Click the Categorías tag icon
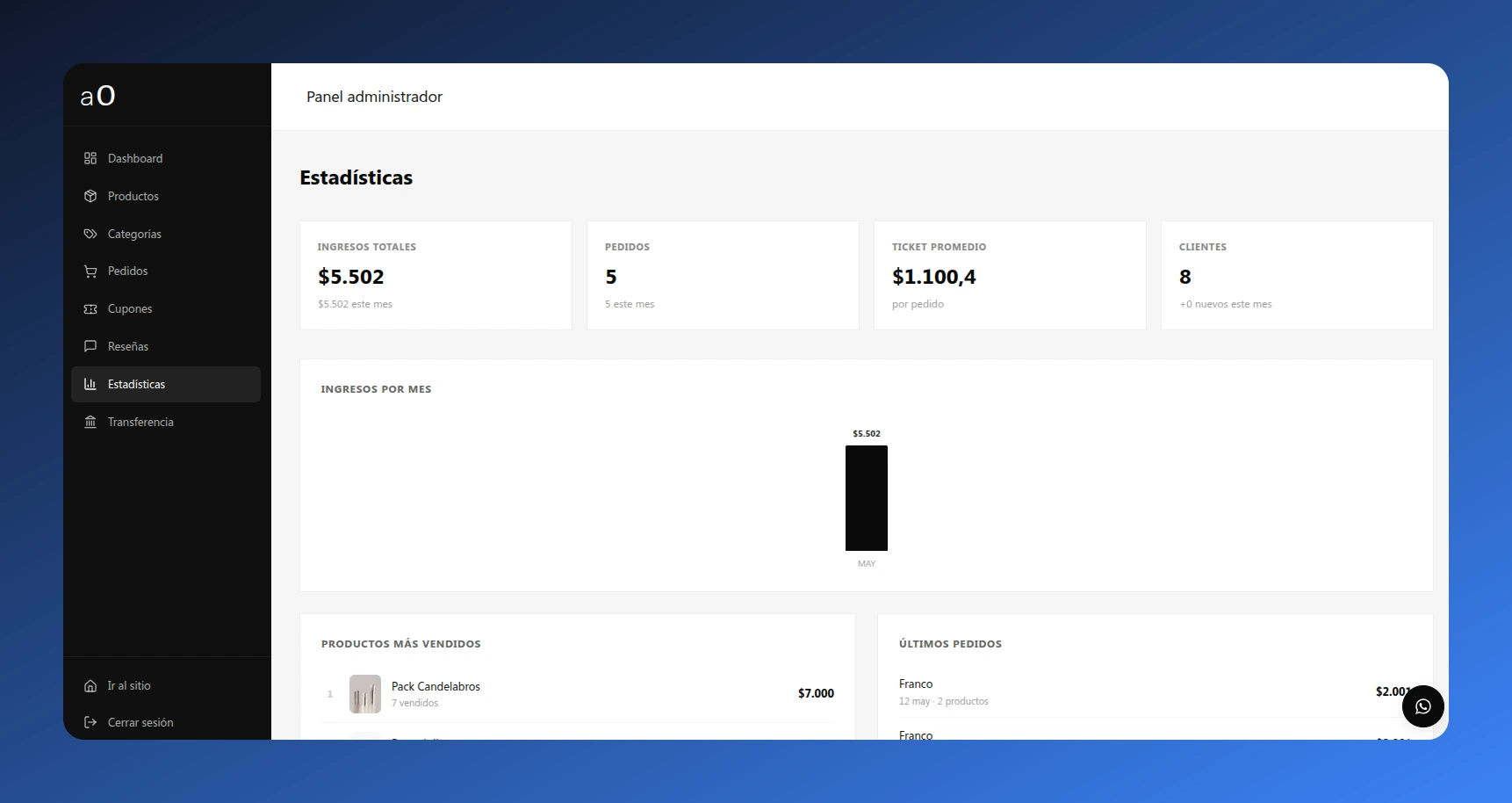The width and height of the screenshot is (1512, 803). [90, 234]
